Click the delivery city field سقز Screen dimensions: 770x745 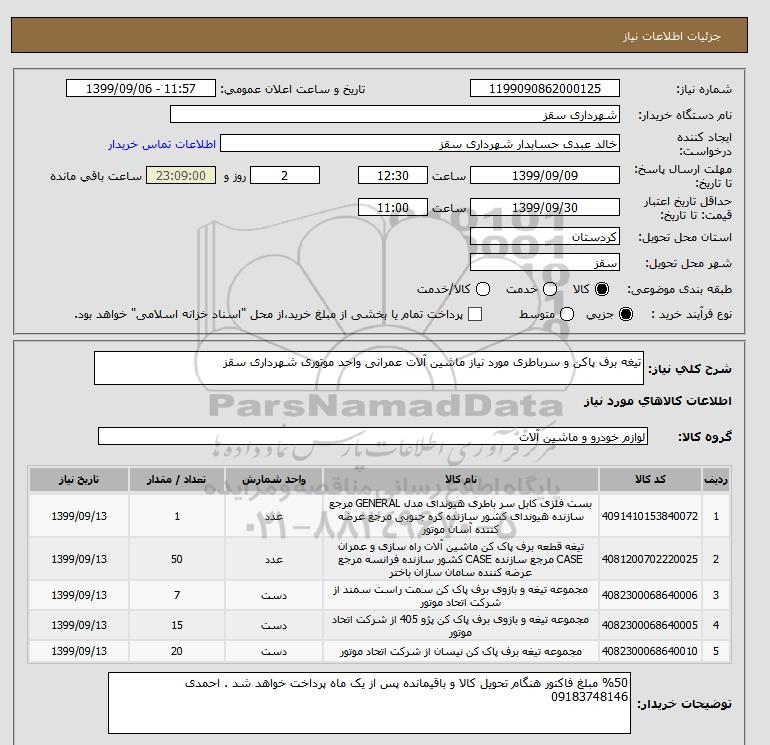(545, 262)
